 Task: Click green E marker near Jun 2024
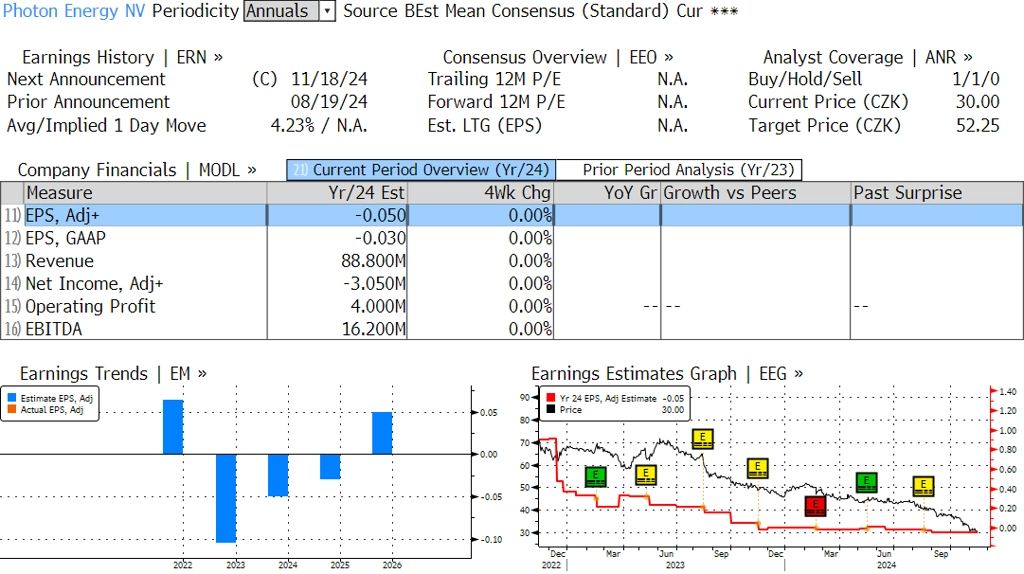(x=866, y=482)
